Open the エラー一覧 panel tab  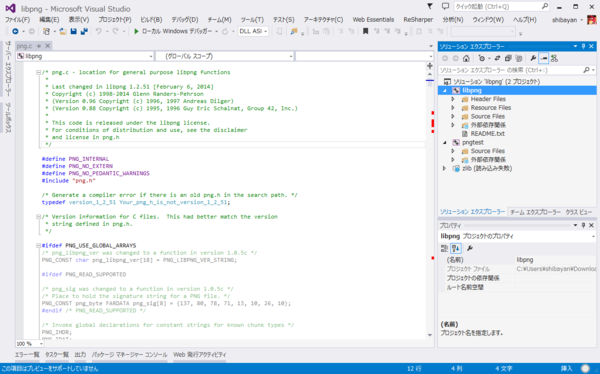pyautogui.click(x=27, y=355)
